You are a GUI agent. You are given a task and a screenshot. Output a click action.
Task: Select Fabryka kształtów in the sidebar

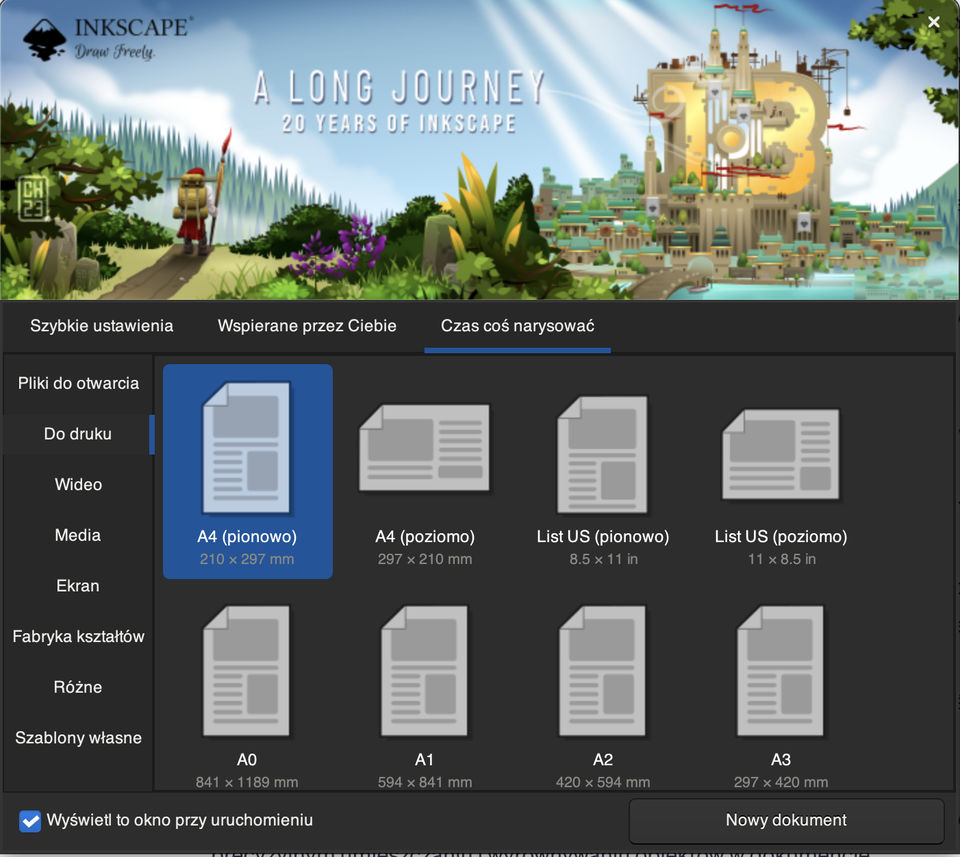click(78, 636)
